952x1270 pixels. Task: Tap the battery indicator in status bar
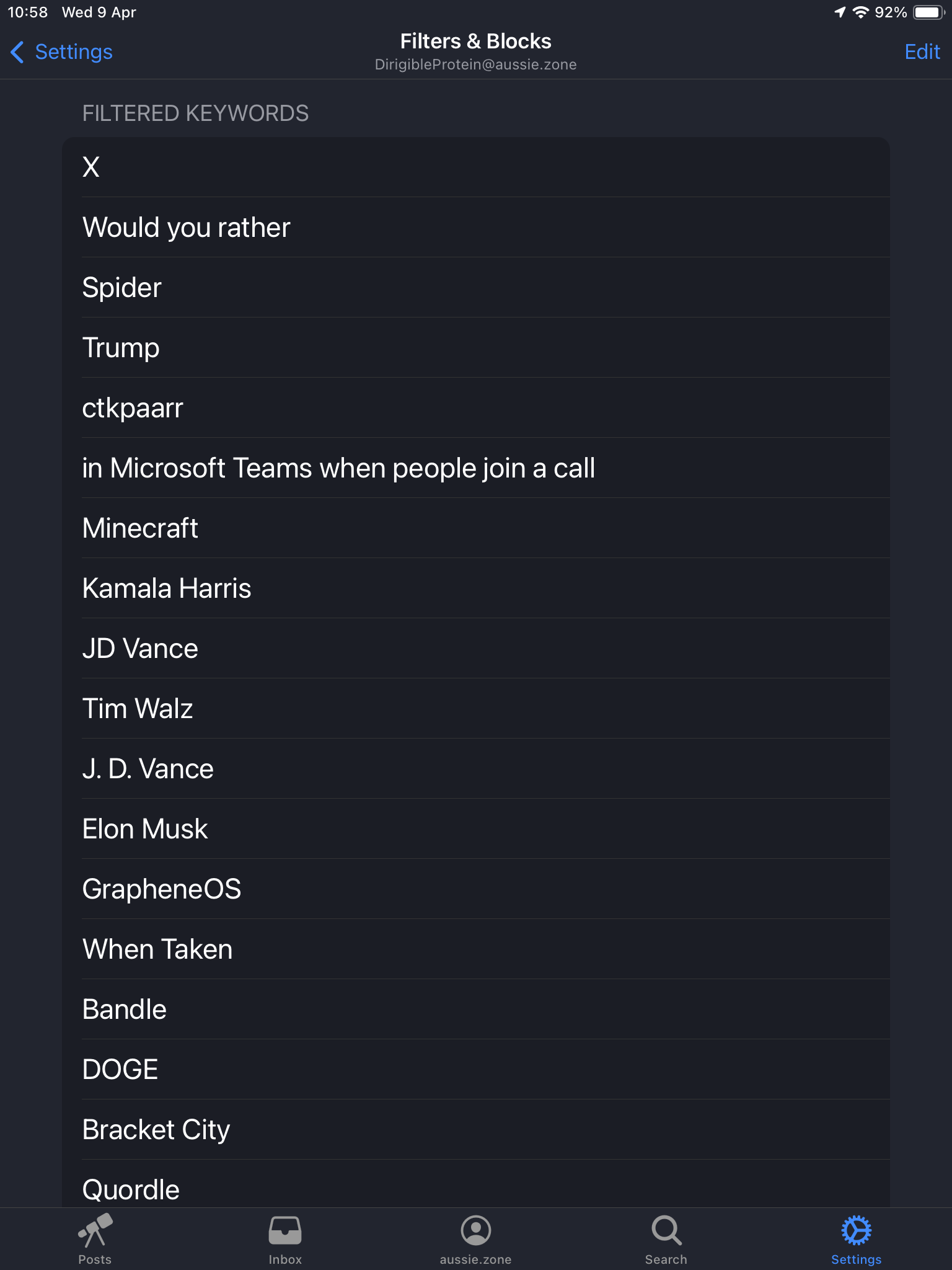[x=928, y=12]
